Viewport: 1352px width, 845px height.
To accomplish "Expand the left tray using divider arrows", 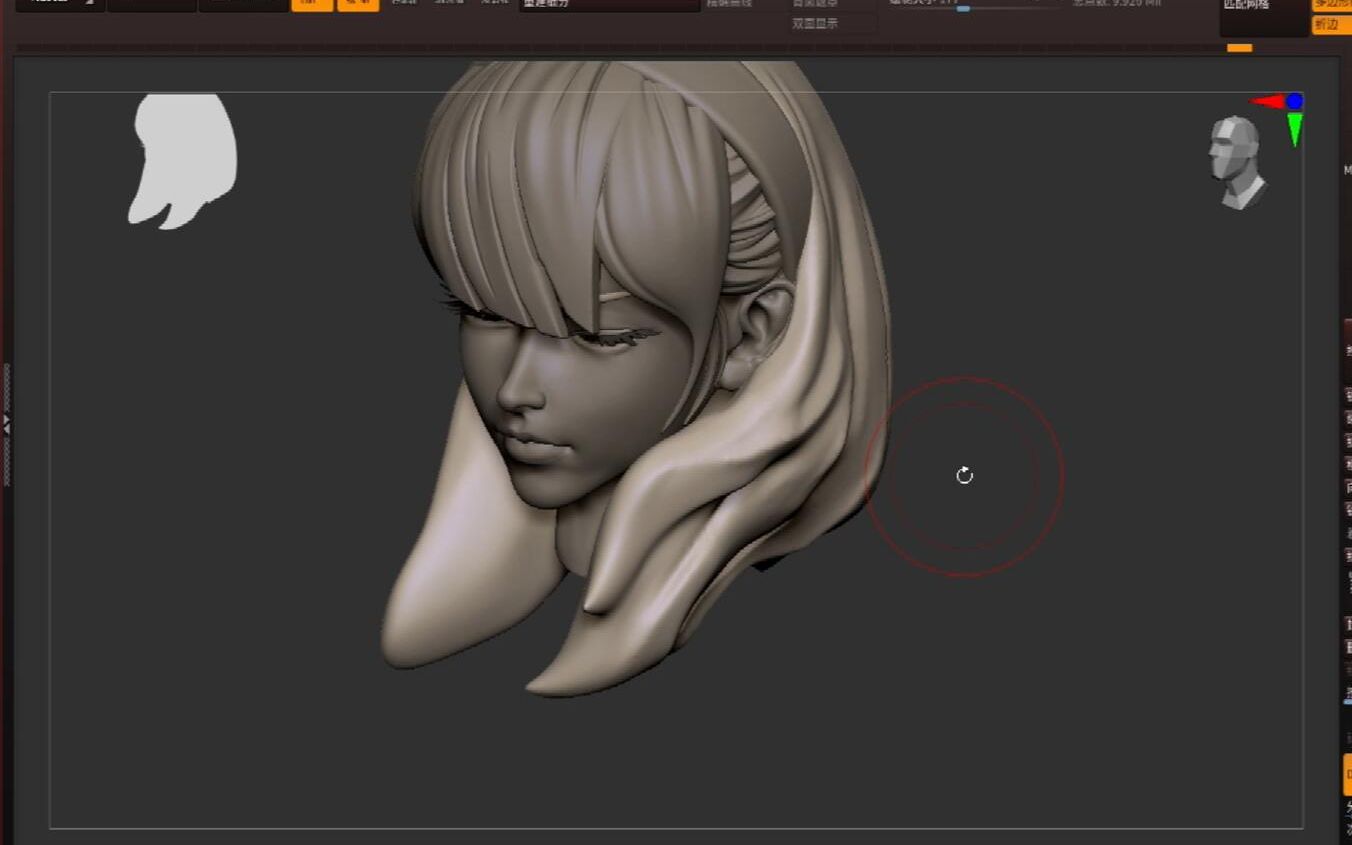I will [x=7, y=425].
